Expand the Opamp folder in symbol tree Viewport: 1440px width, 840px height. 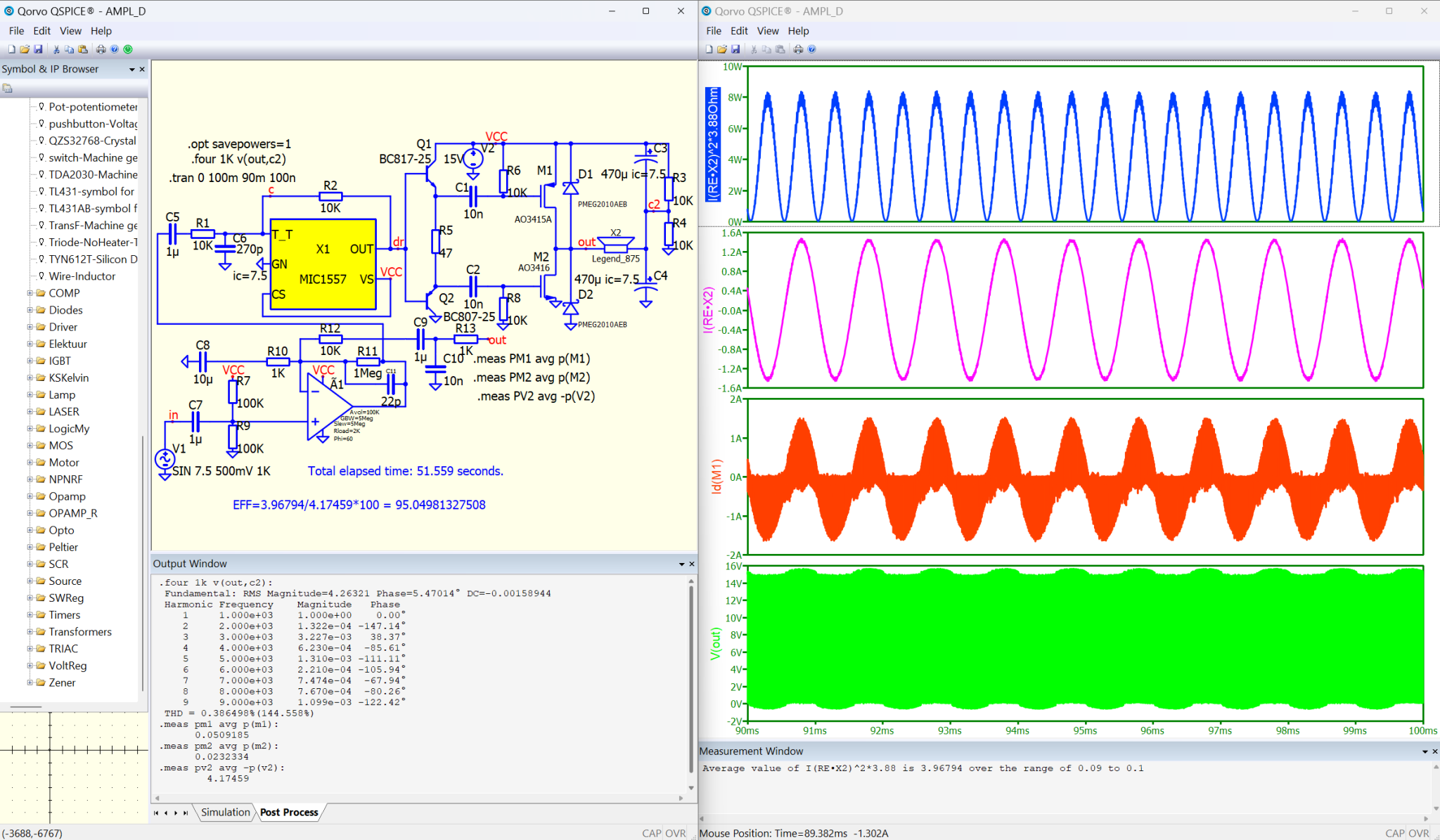click(x=30, y=496)
